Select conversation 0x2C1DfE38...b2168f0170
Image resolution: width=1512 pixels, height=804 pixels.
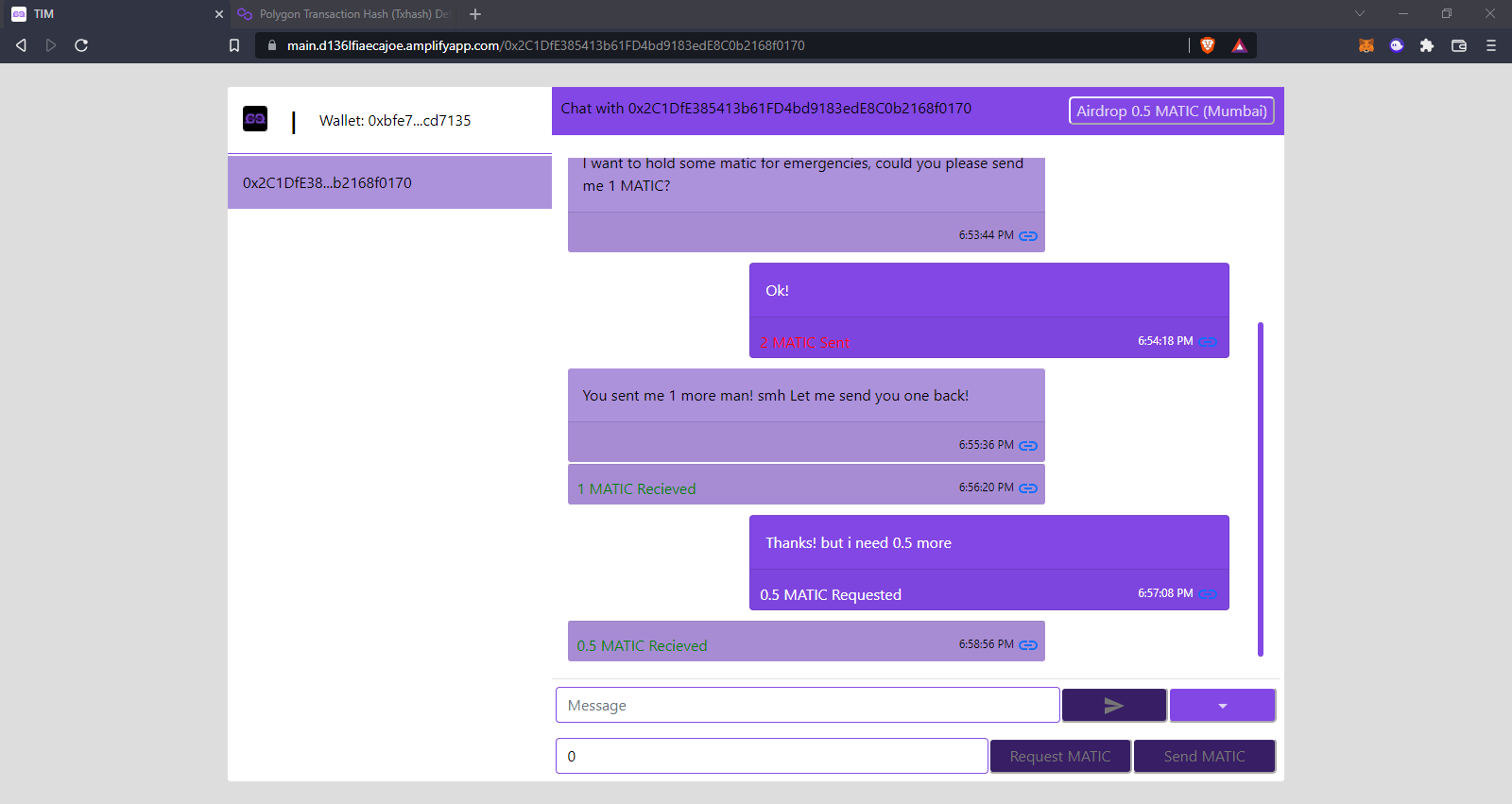389,182
